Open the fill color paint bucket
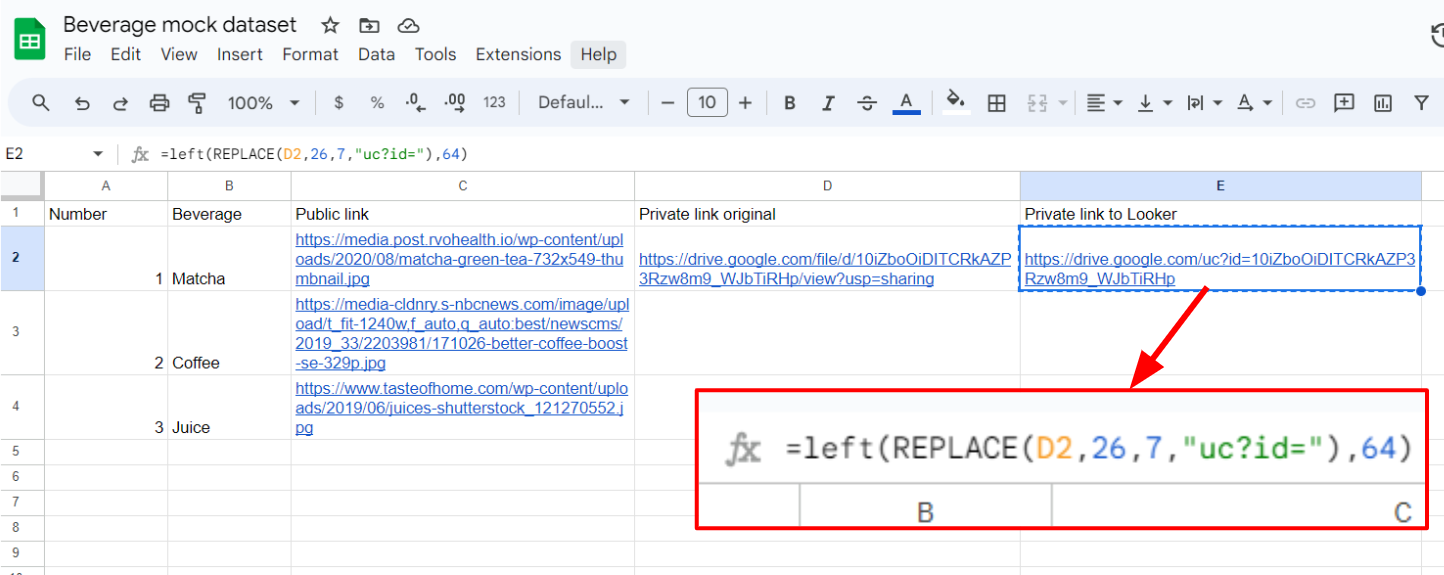 click(955, 101)
